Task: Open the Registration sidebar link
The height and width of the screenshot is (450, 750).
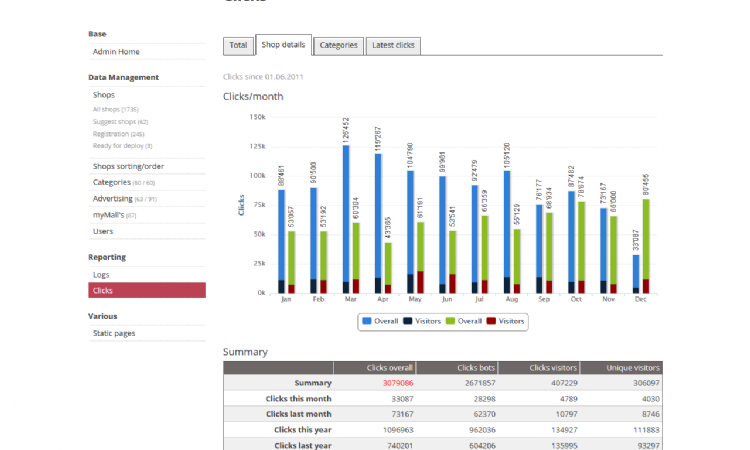Action: point(118,133)
